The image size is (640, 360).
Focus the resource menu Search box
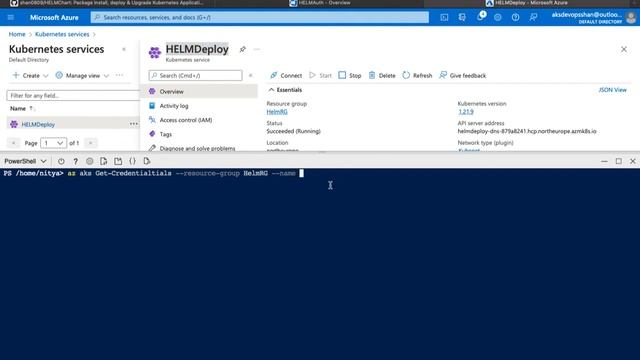pyautogui.click(x=196, y=76)
